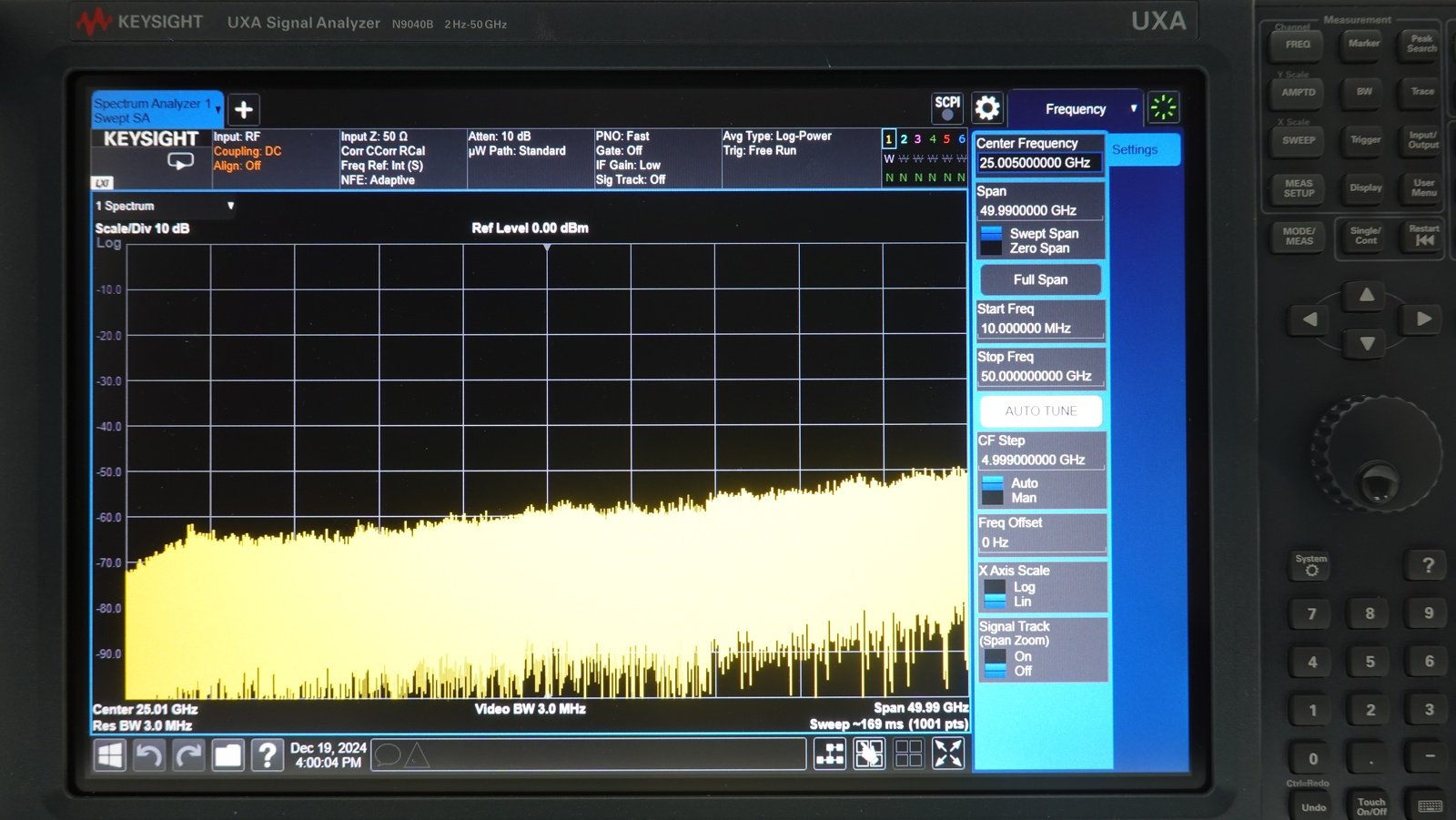
Task: Tap the marker triangle atop the spectrum graph
Action: point(547,248)
